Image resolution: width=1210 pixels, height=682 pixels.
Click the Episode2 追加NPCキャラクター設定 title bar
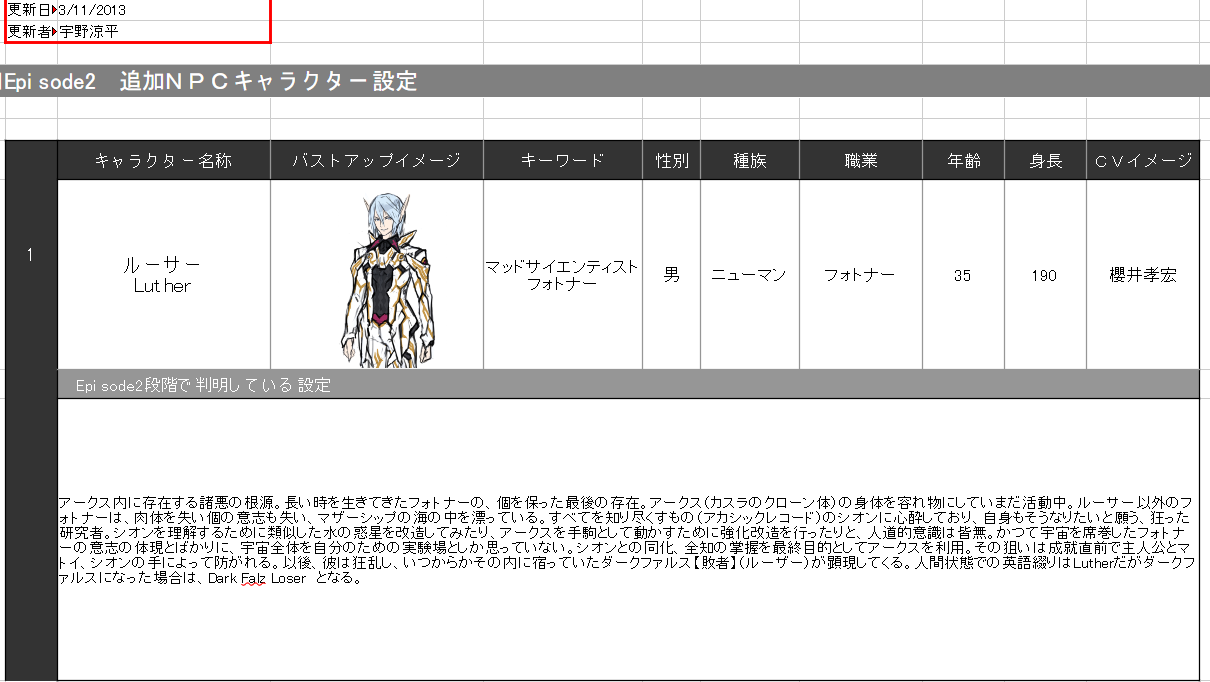click(x=605, y=81)
